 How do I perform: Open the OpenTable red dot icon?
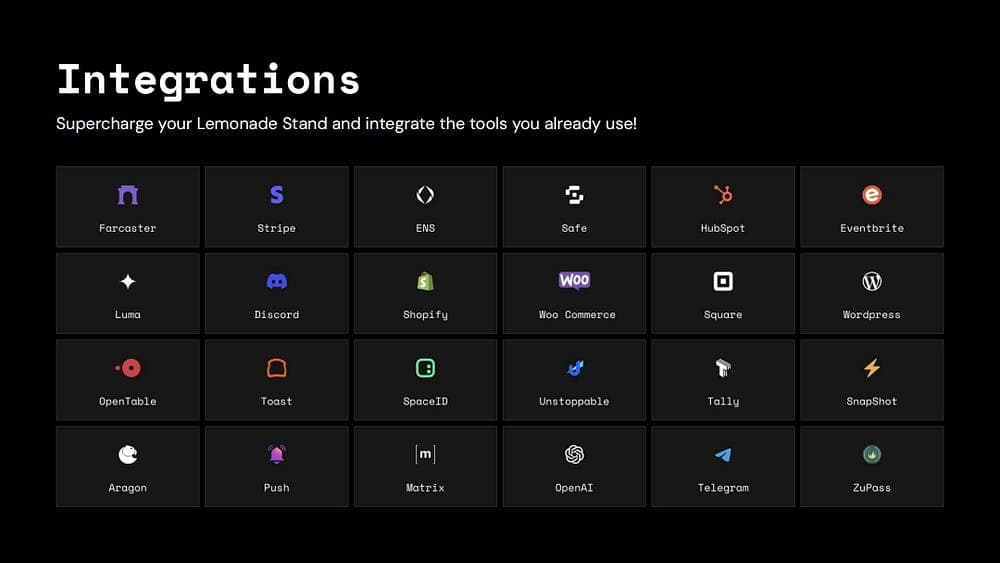click(128, 368)
